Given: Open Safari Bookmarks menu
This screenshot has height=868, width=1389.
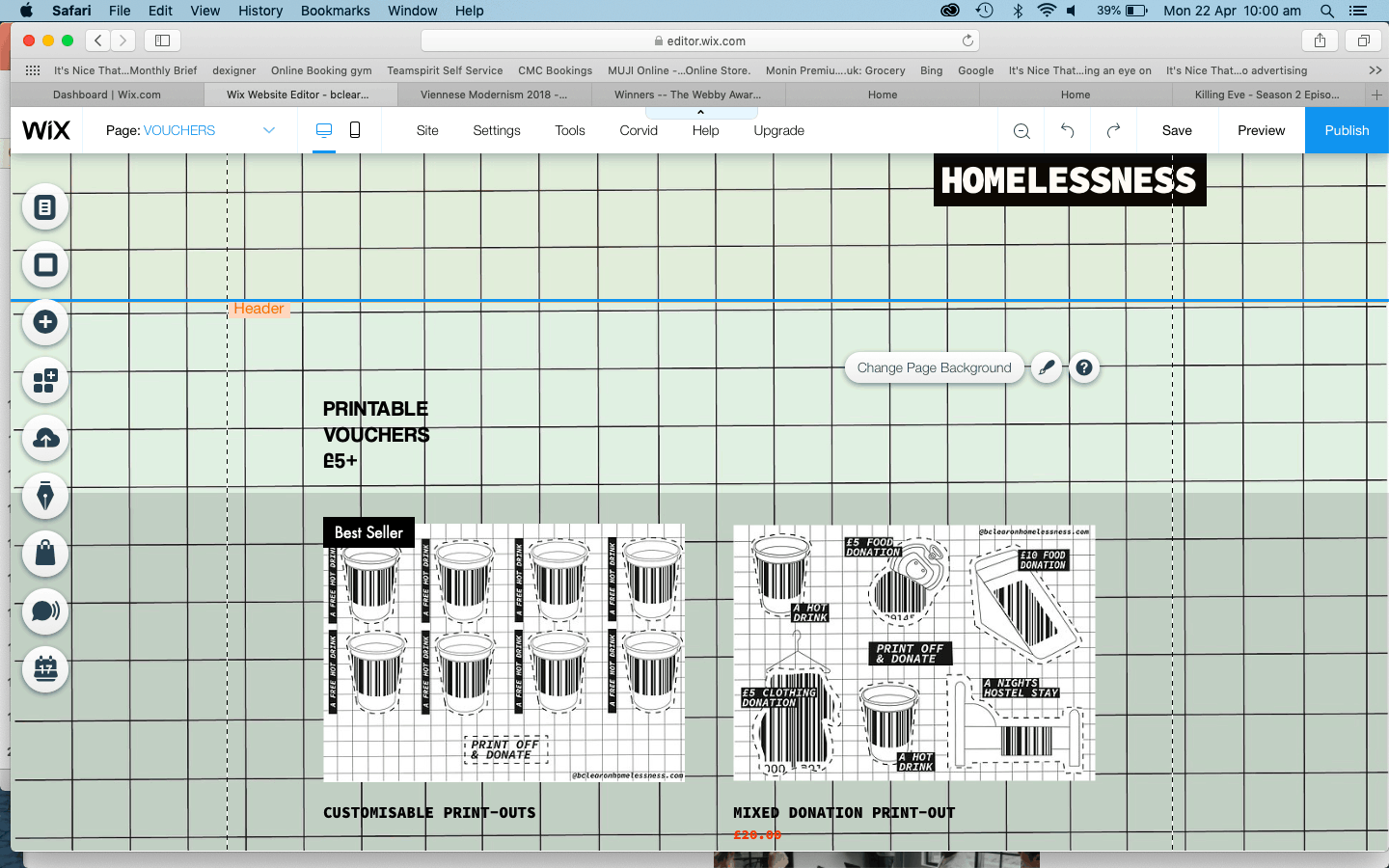Looking at the screenshot, I should (335, 11).
